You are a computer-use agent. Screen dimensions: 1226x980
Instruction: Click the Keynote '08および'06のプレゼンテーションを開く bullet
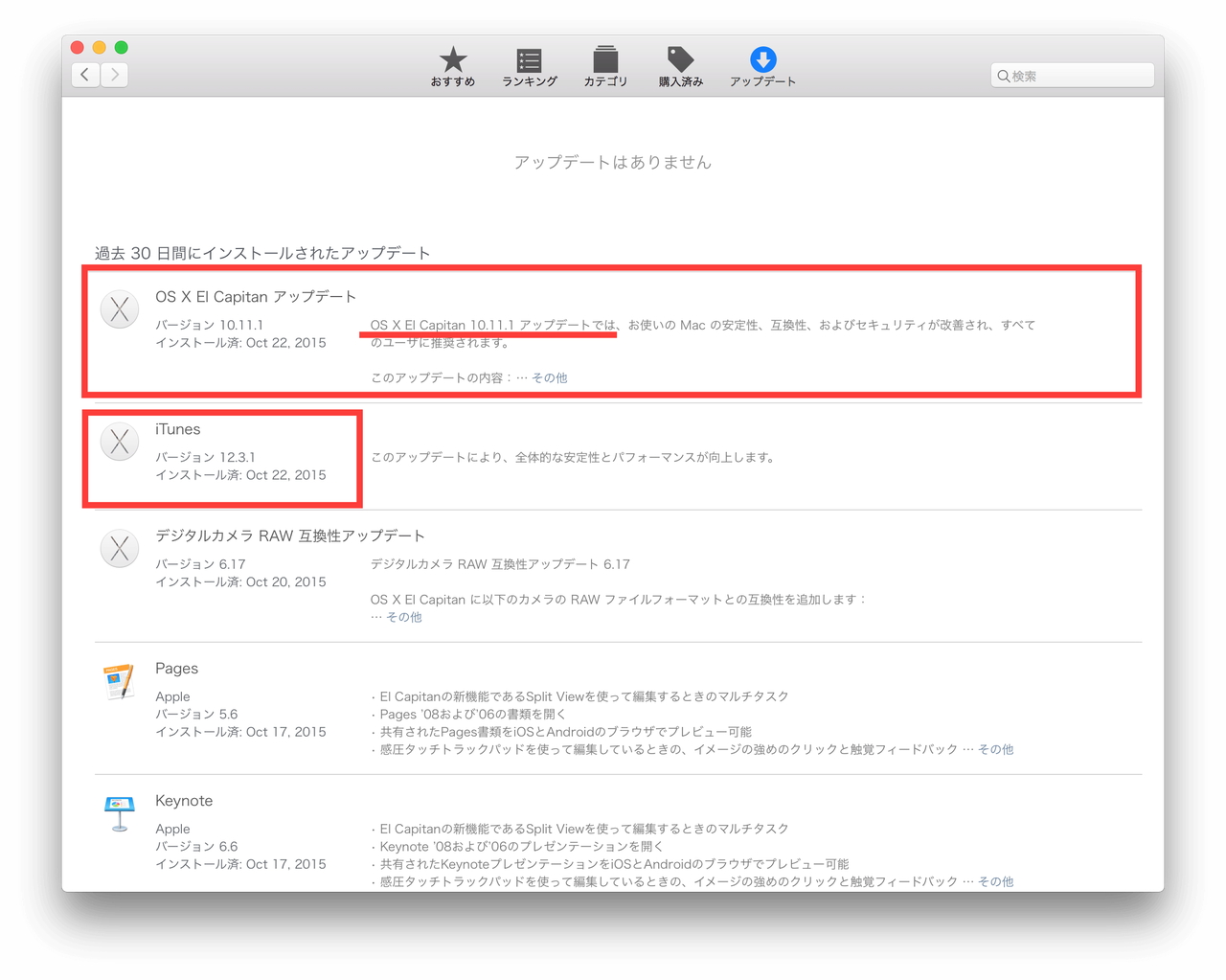[x=517, y=846]
